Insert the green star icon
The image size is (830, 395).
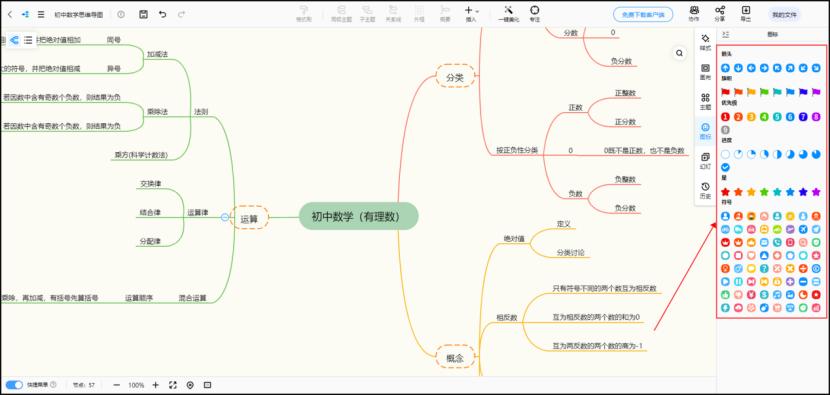click(764, 192)
